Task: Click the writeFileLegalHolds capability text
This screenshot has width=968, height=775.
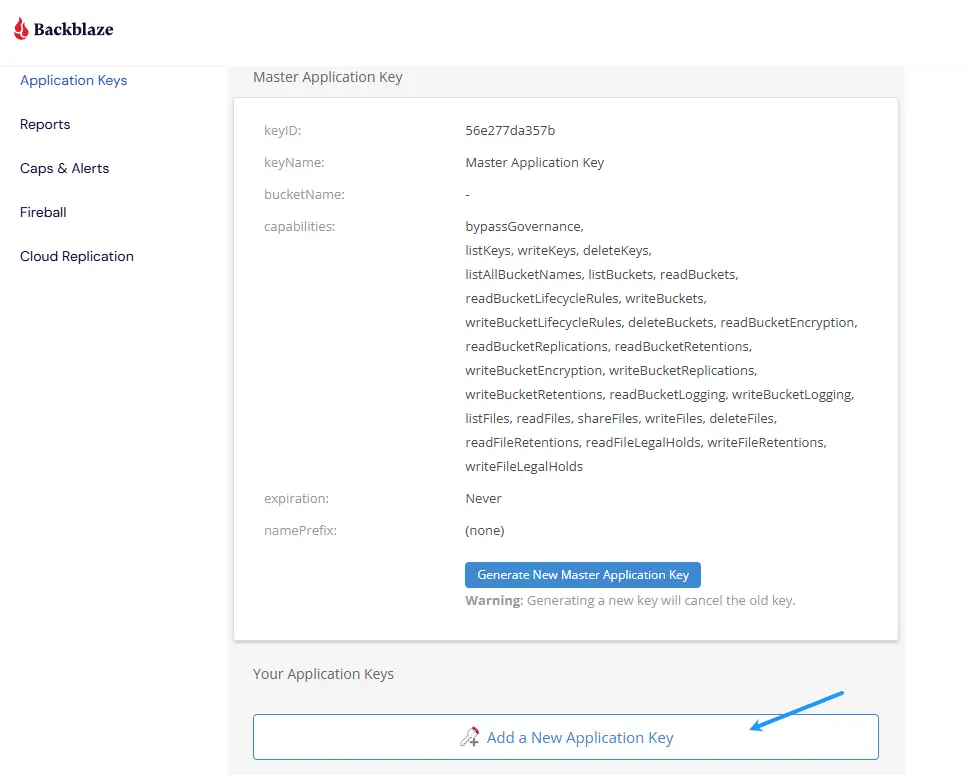Action: 524,466
